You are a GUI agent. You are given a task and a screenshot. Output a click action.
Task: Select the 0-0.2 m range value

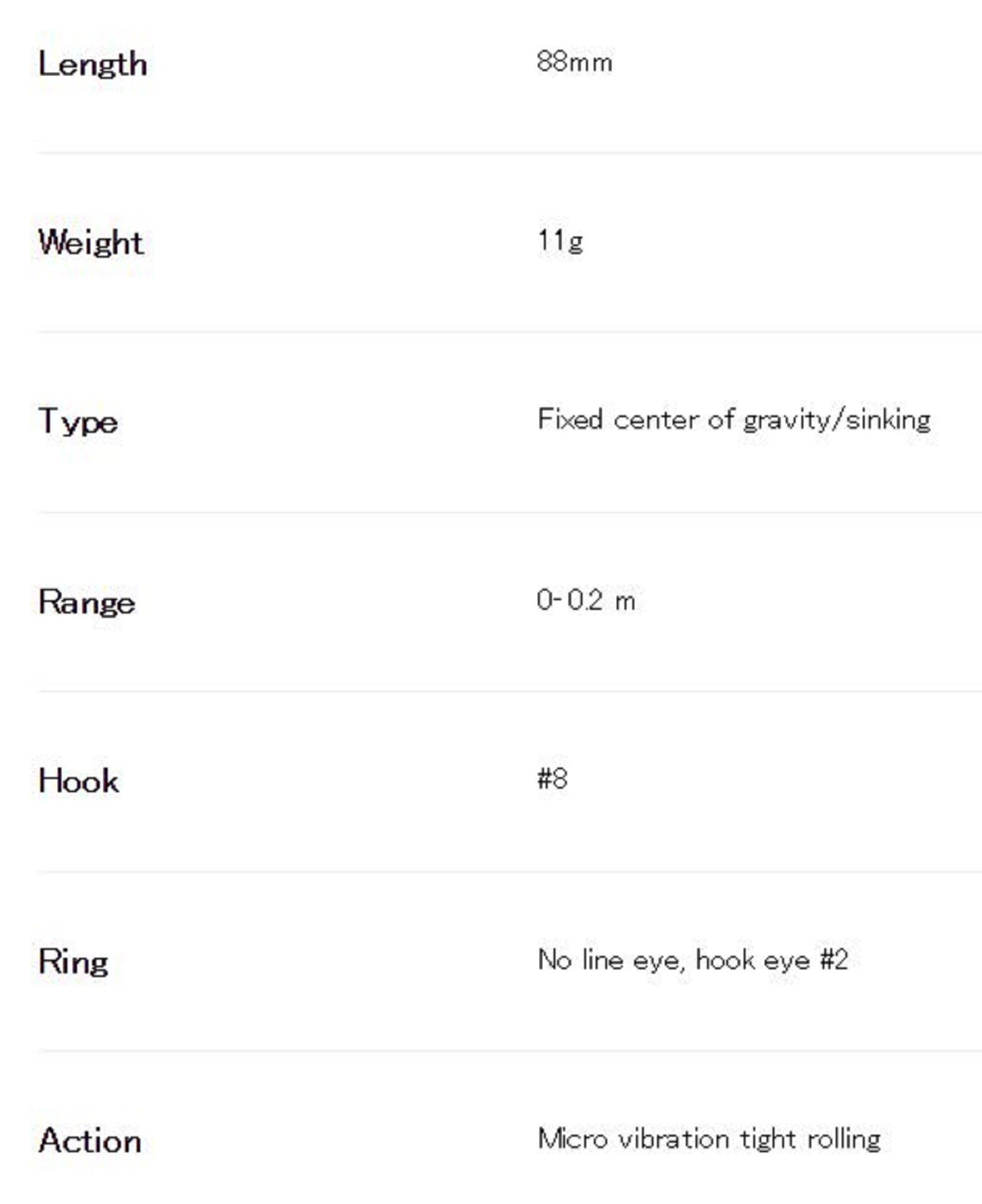coord(585,601)
